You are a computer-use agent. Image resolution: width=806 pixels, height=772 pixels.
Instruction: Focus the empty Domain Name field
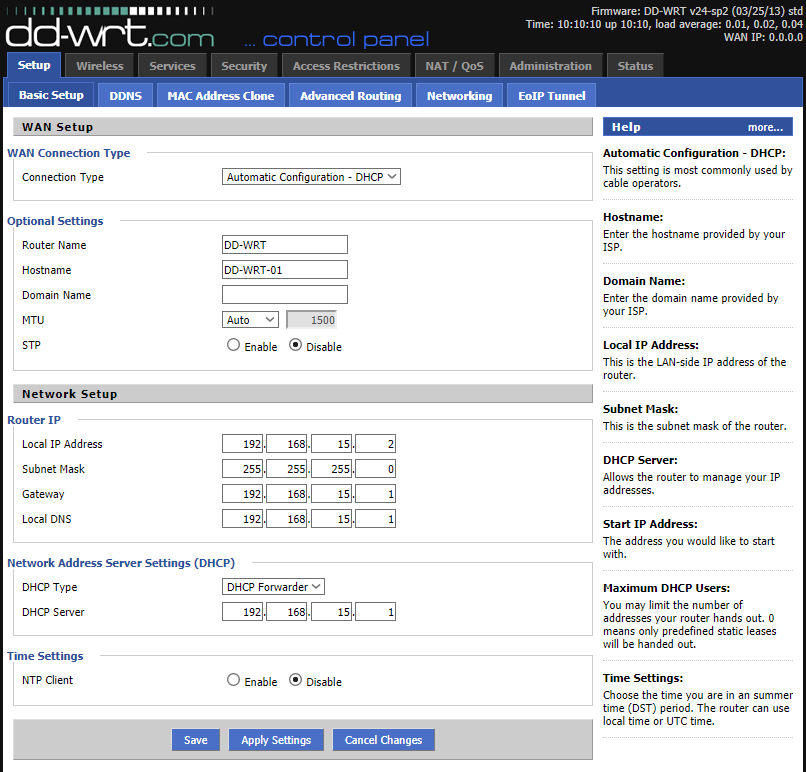pos(285,295)
